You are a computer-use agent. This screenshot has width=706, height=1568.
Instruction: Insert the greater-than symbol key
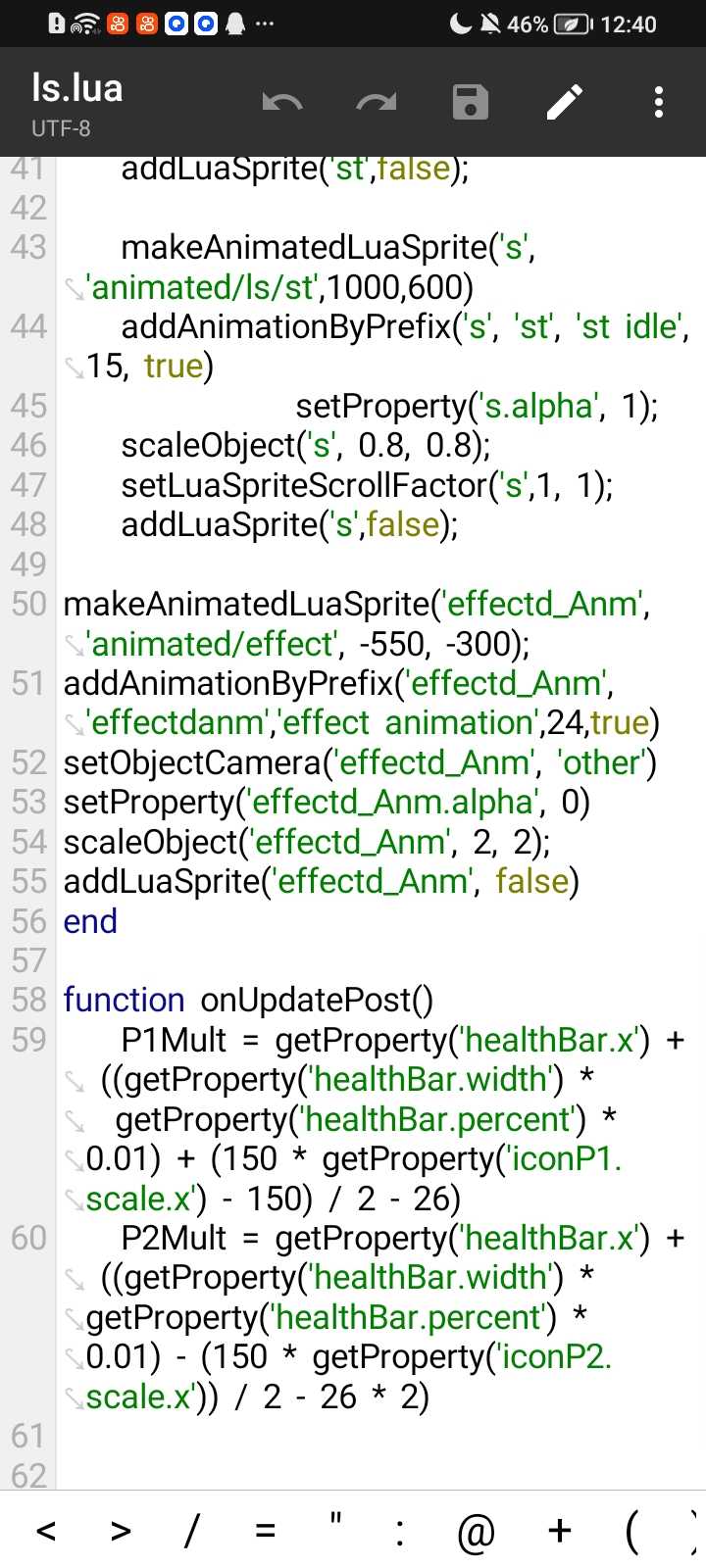(121, 1531)
